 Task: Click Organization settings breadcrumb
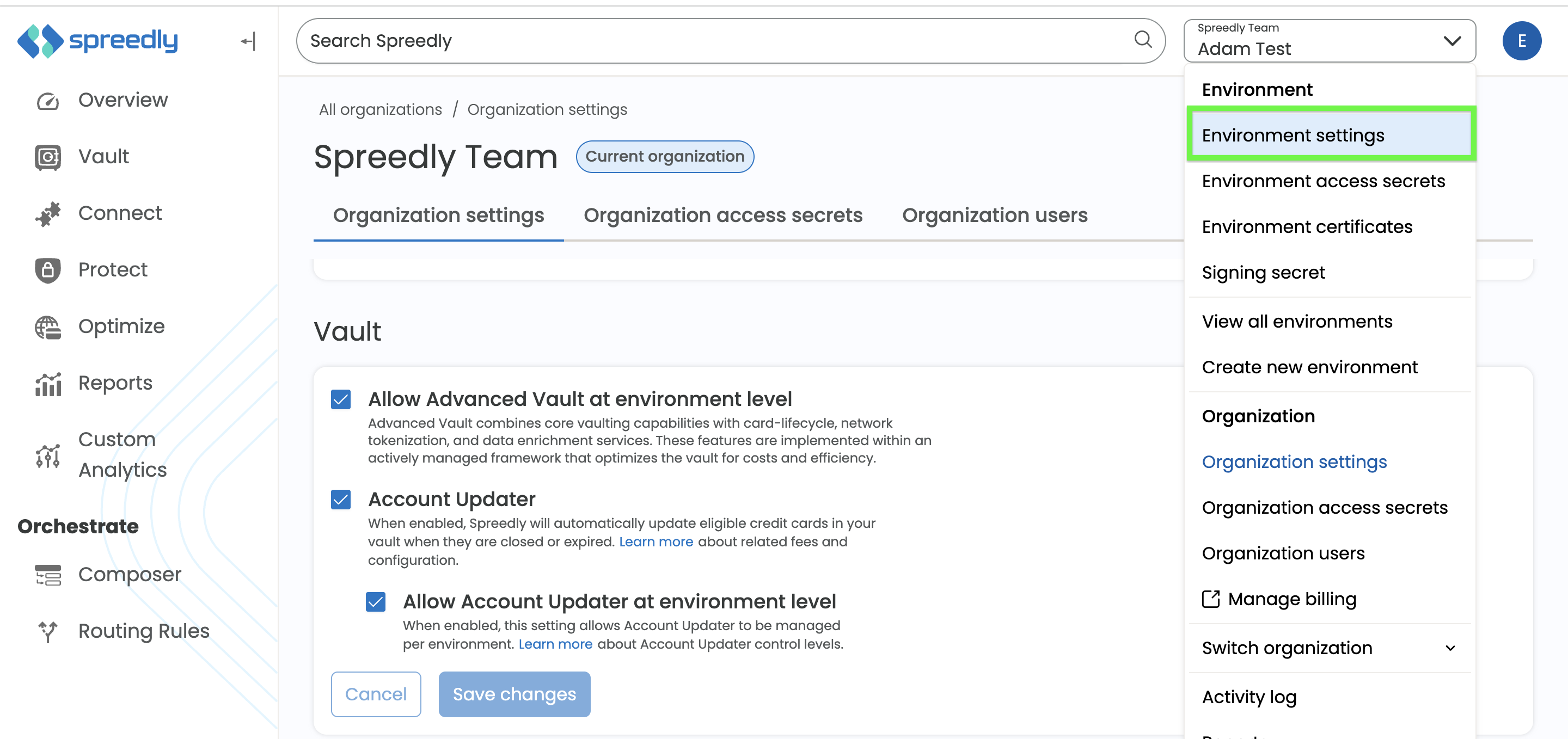click(x=547, y=109)
